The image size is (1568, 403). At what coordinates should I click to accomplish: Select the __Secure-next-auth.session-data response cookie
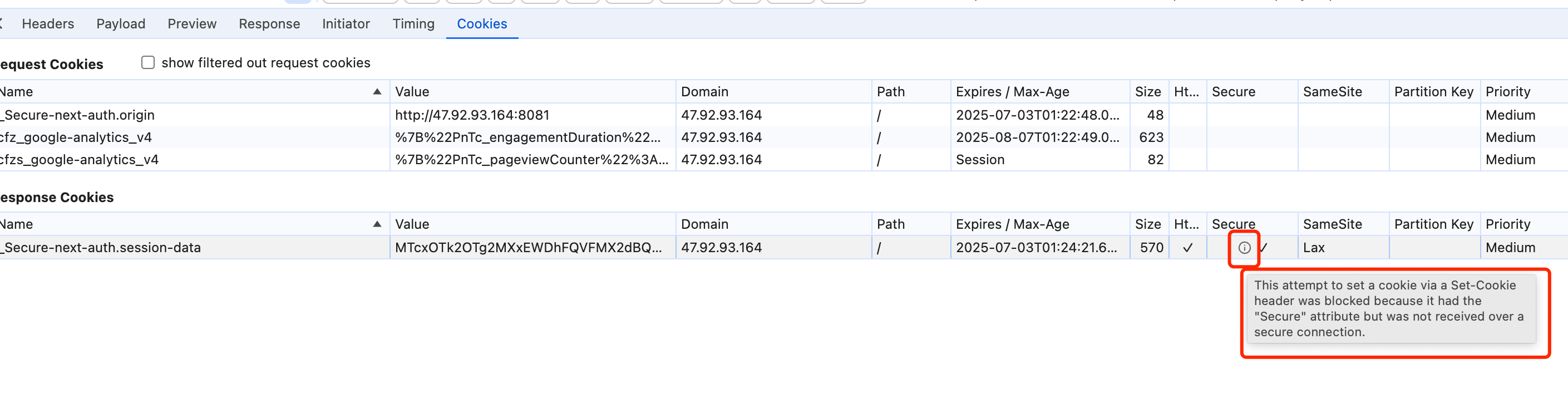click(784, 248)
